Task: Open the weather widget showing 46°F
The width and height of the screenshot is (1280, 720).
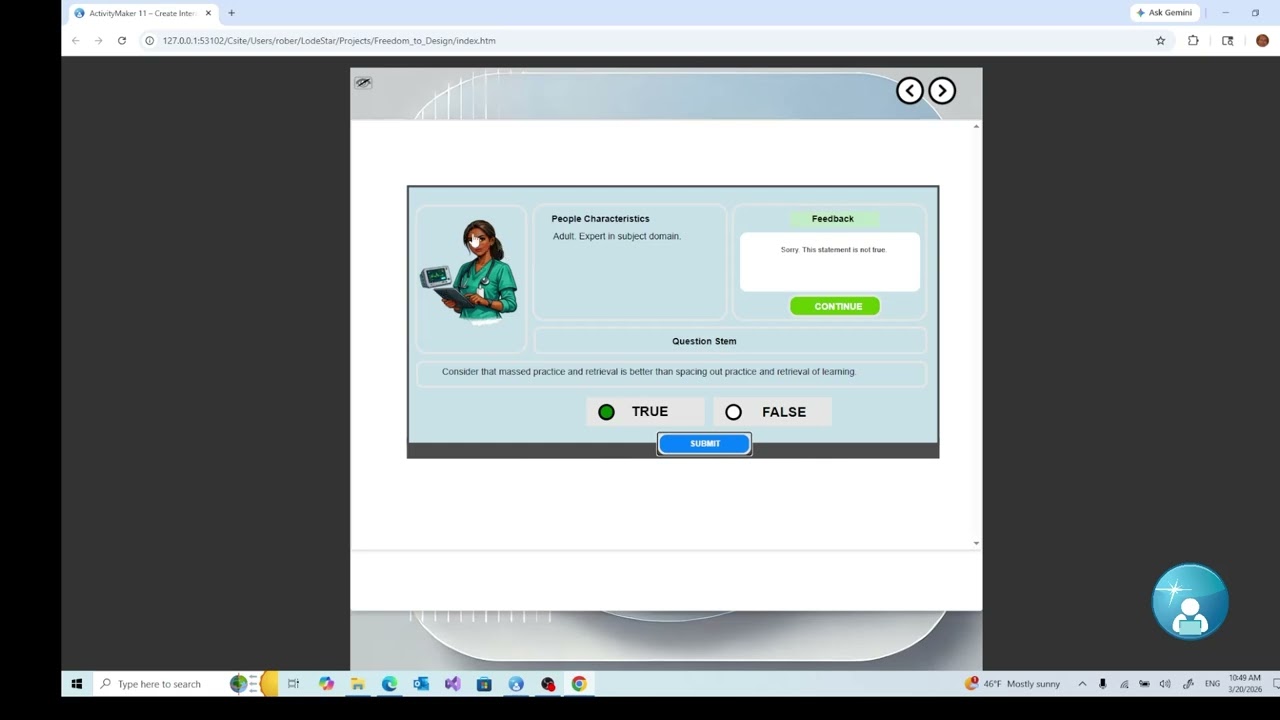Action: [1012, 684]
